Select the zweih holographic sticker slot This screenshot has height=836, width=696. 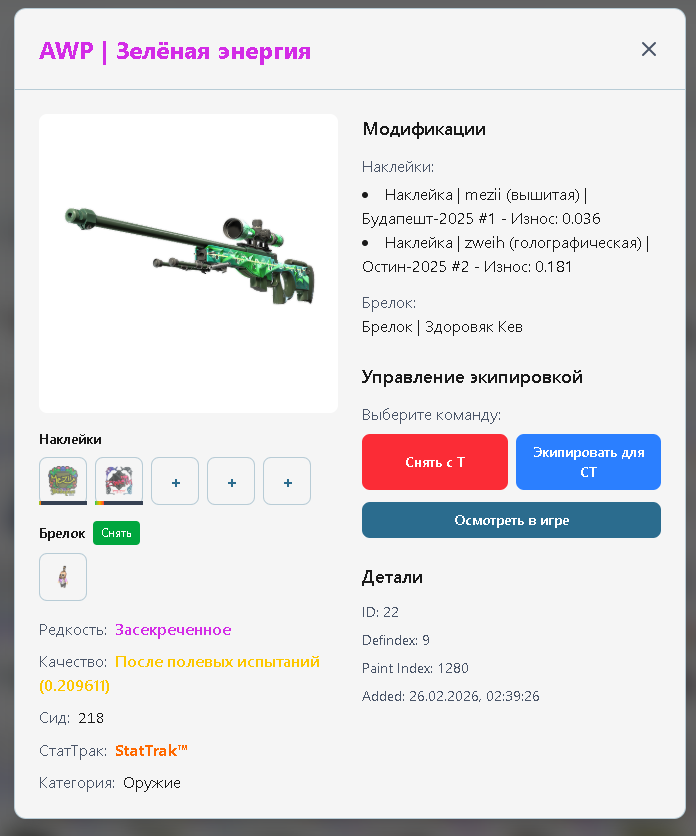(x=119, y=481)
